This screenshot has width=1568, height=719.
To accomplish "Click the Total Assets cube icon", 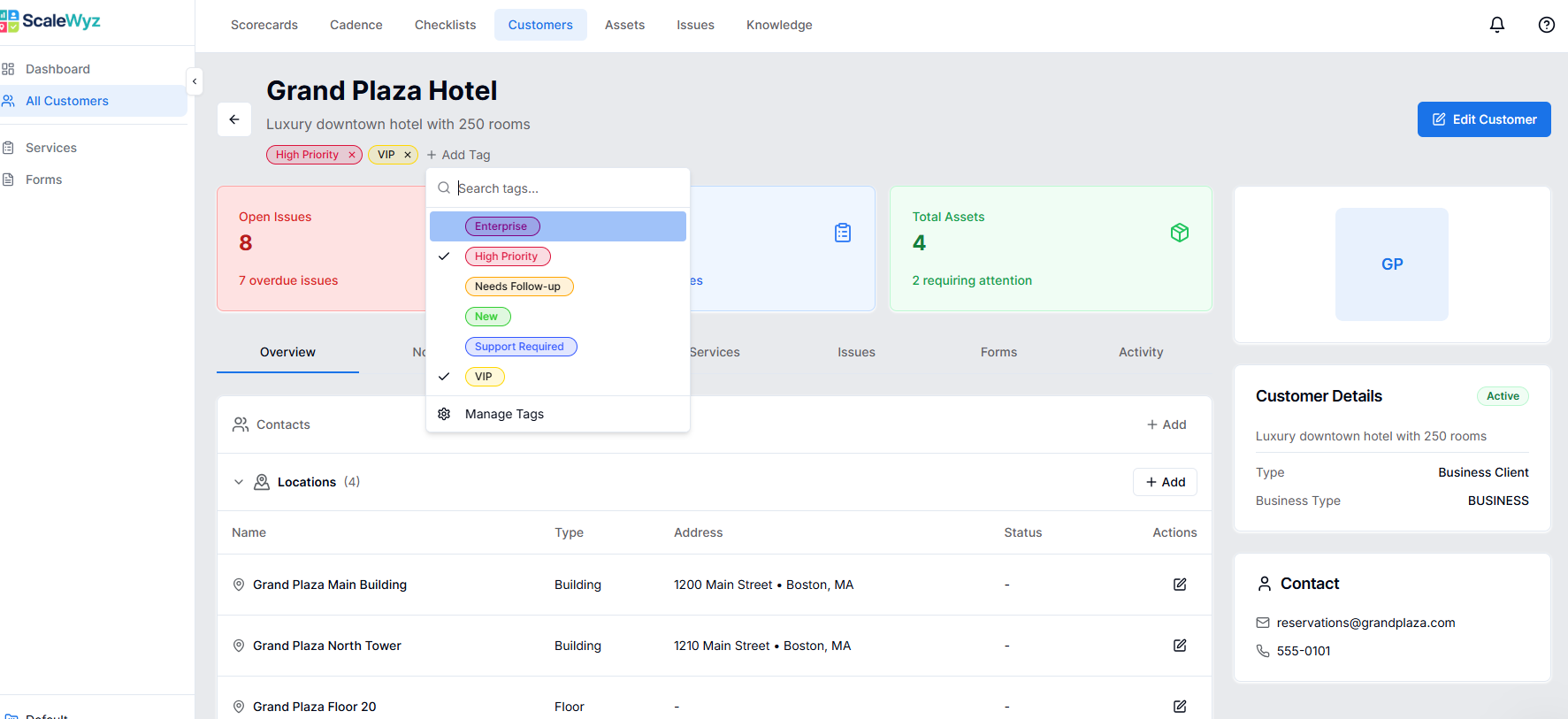I will click(x=1179, y=233).
